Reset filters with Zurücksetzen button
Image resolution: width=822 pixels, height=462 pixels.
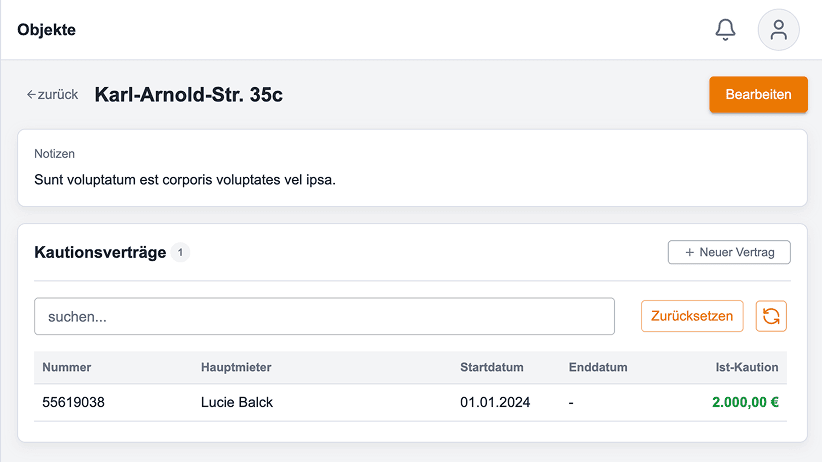coord(691,316)
